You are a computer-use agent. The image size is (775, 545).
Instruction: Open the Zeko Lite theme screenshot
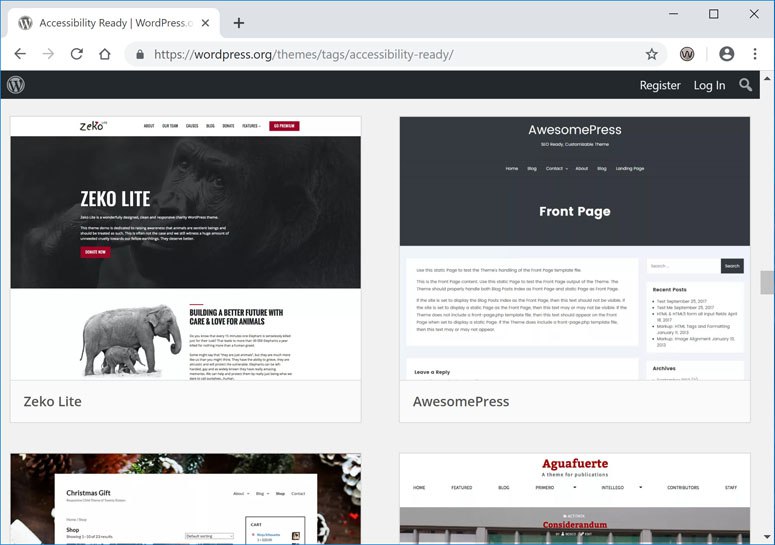tap(185, 249)
